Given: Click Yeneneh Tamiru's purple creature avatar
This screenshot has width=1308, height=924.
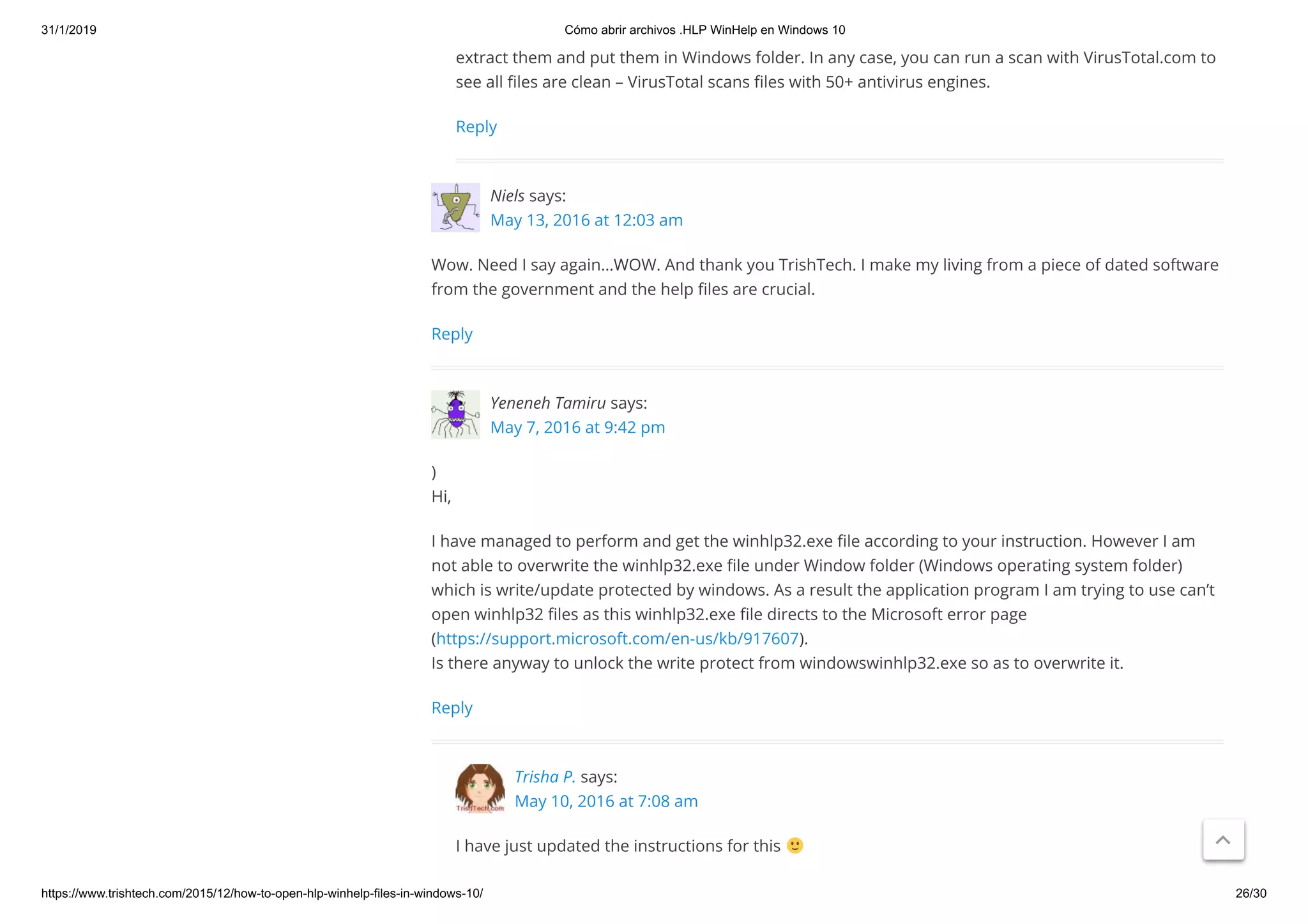Looking at the screenshot, I should 455,414.
